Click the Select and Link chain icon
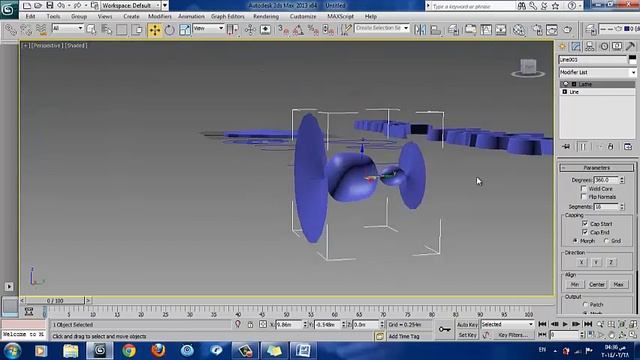 pyautogui.click(x=11, y=30)
